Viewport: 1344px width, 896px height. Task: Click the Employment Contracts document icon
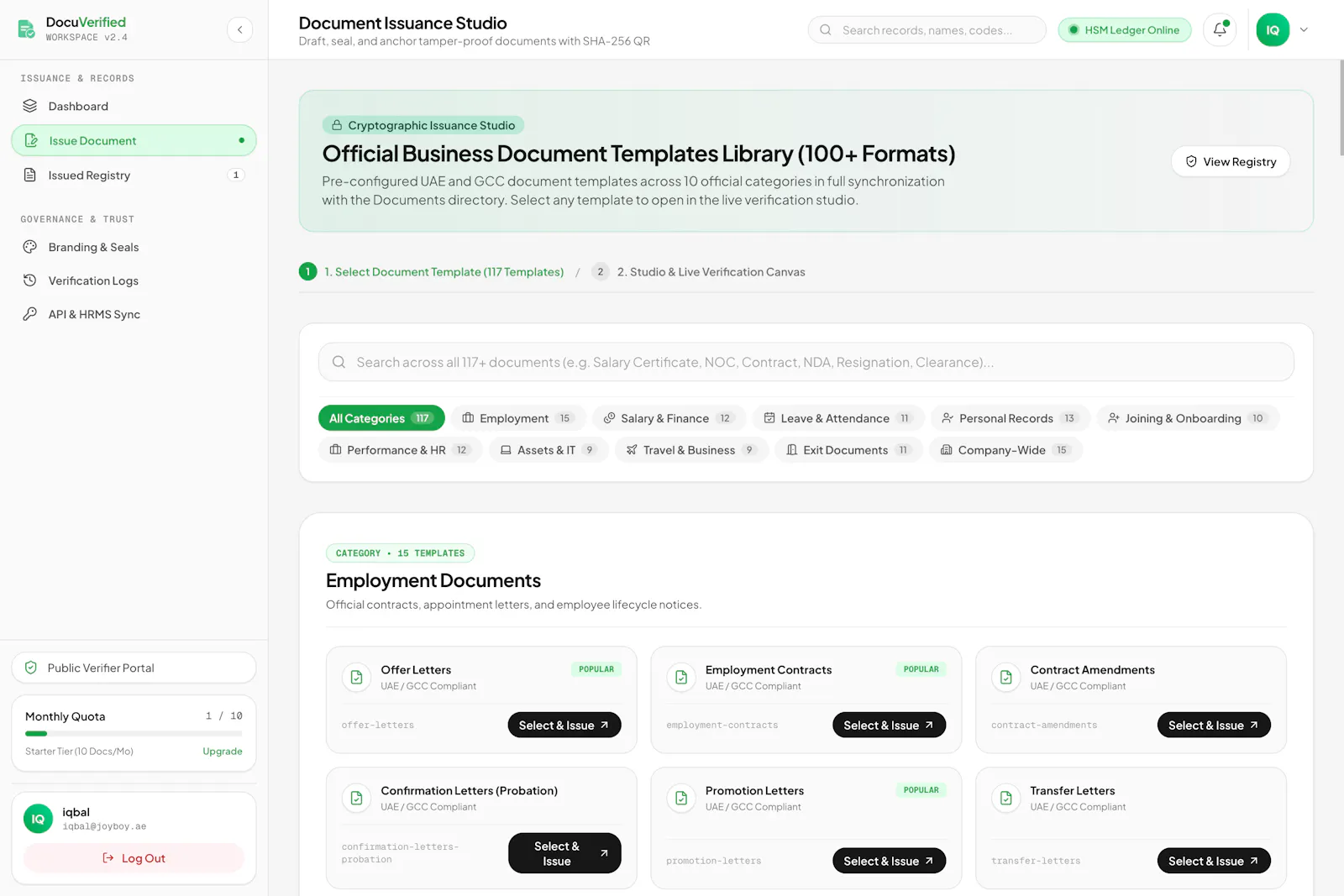(681, 677)
